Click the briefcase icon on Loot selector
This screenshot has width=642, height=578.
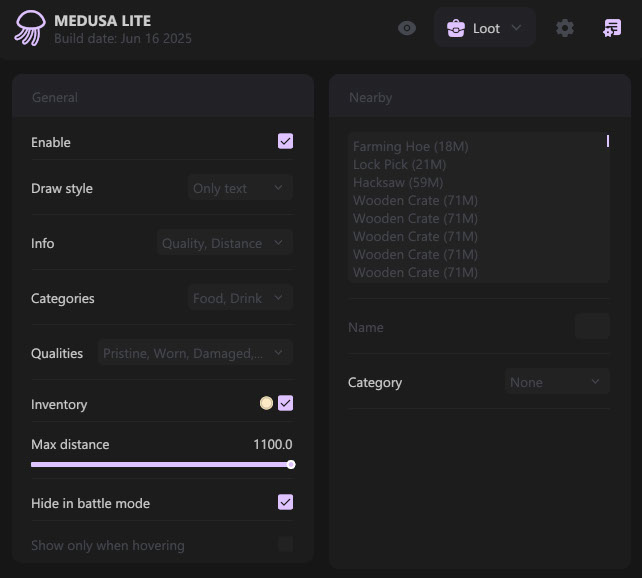tap(455, 28)
